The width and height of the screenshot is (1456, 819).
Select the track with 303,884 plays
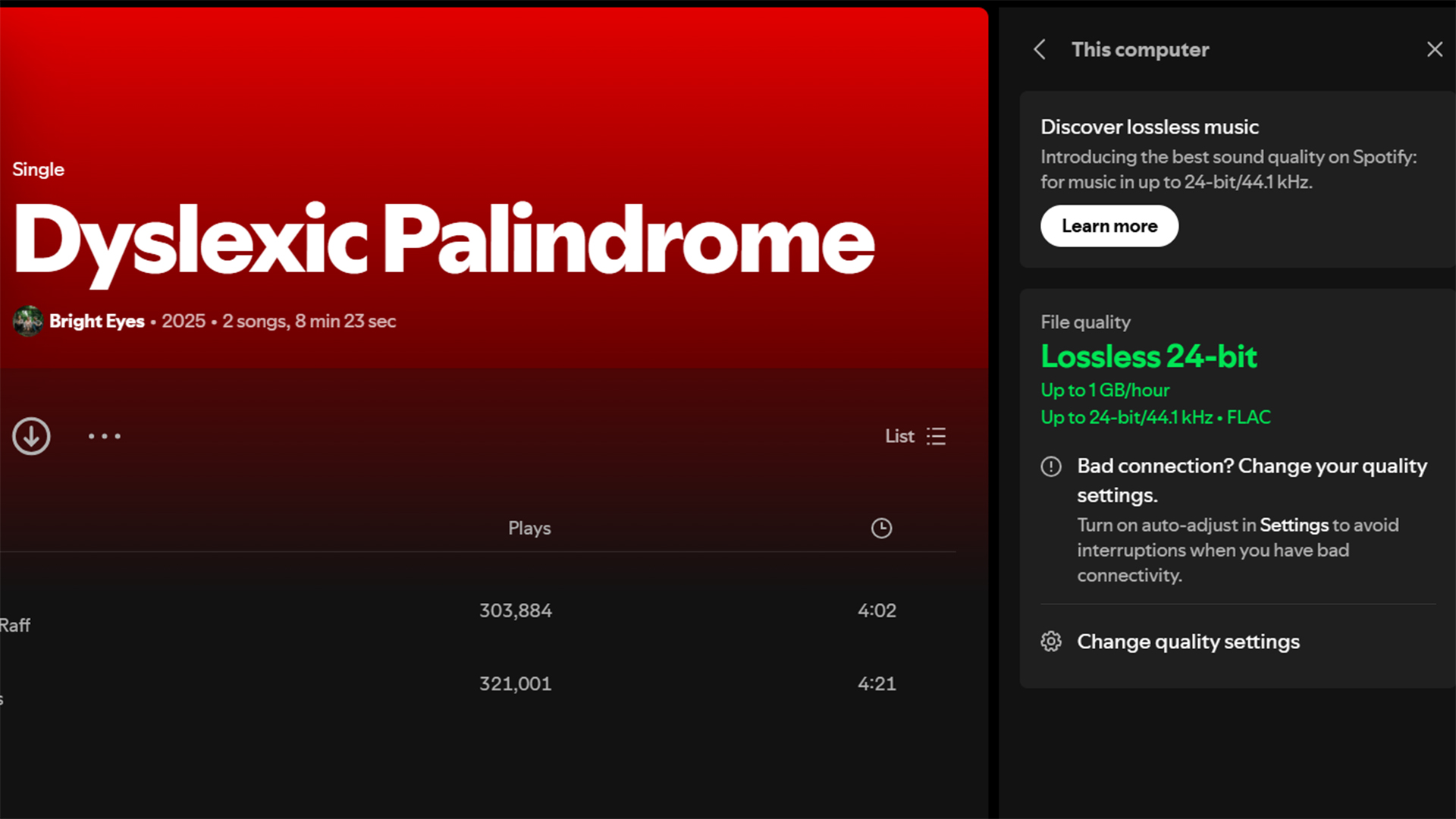click(x=515, y=610)
